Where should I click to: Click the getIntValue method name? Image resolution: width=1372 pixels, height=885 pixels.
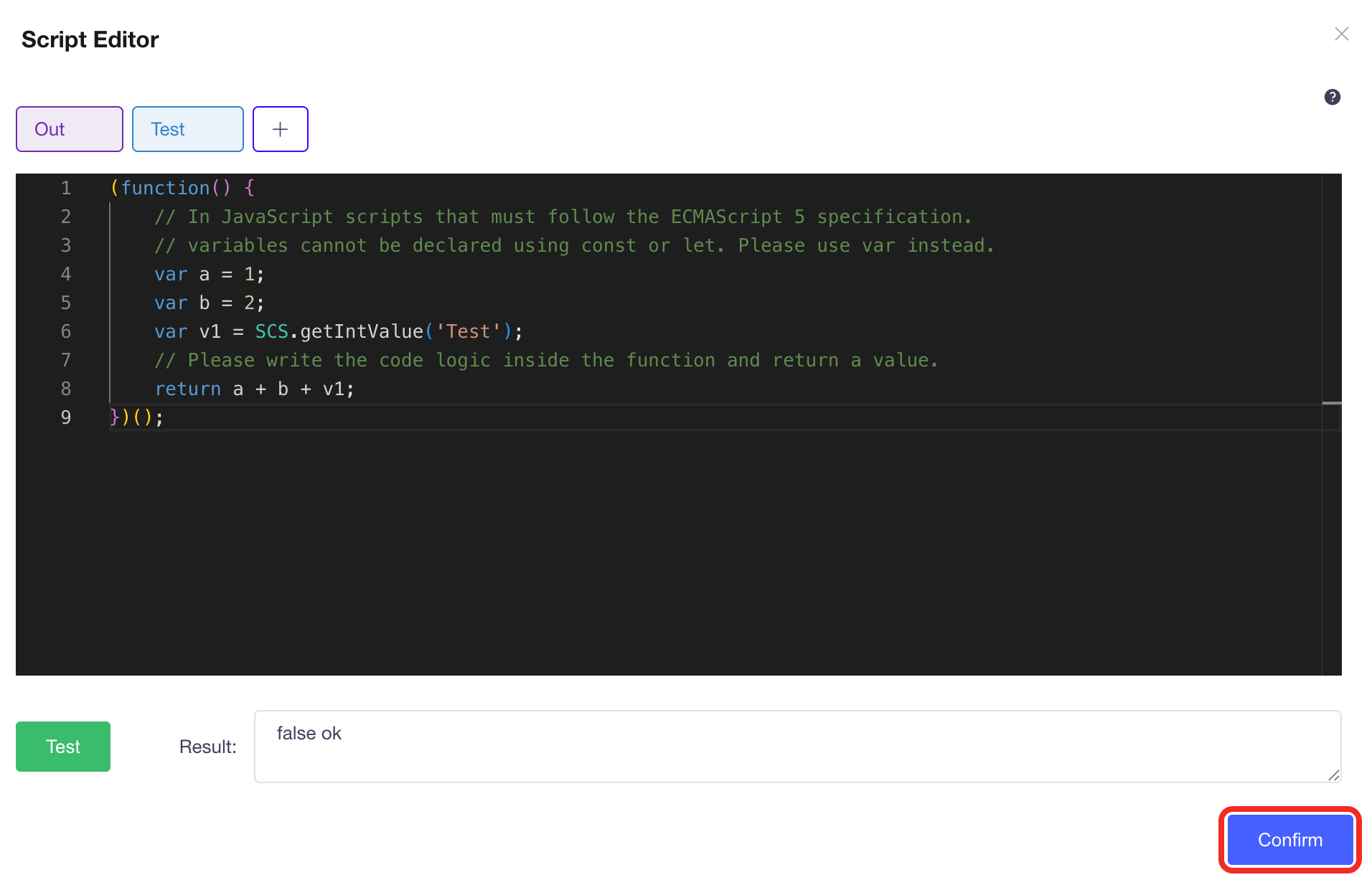(362, 331)
